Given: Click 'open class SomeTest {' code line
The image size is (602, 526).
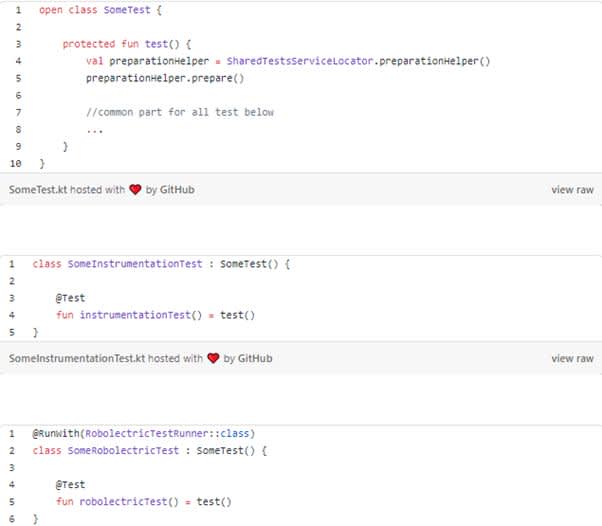Looking at the screenshot, I should tap(101, 10).
